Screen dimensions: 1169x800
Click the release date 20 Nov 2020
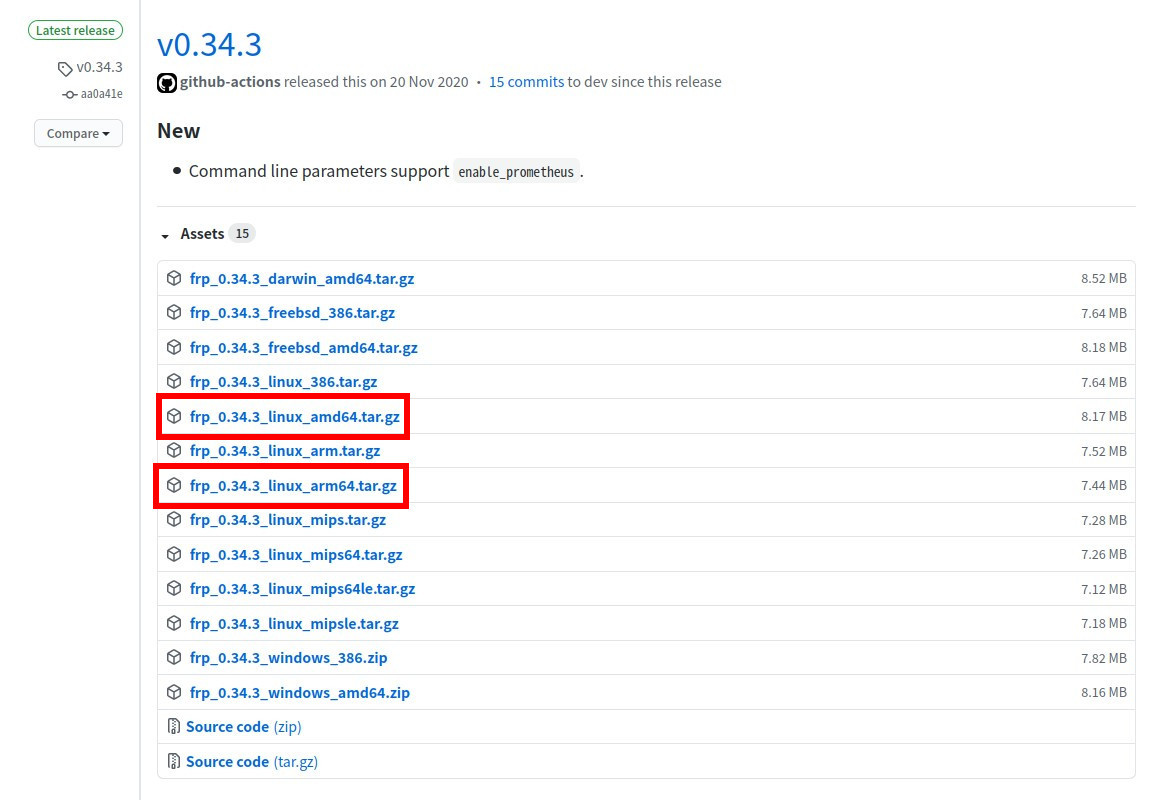429,82
